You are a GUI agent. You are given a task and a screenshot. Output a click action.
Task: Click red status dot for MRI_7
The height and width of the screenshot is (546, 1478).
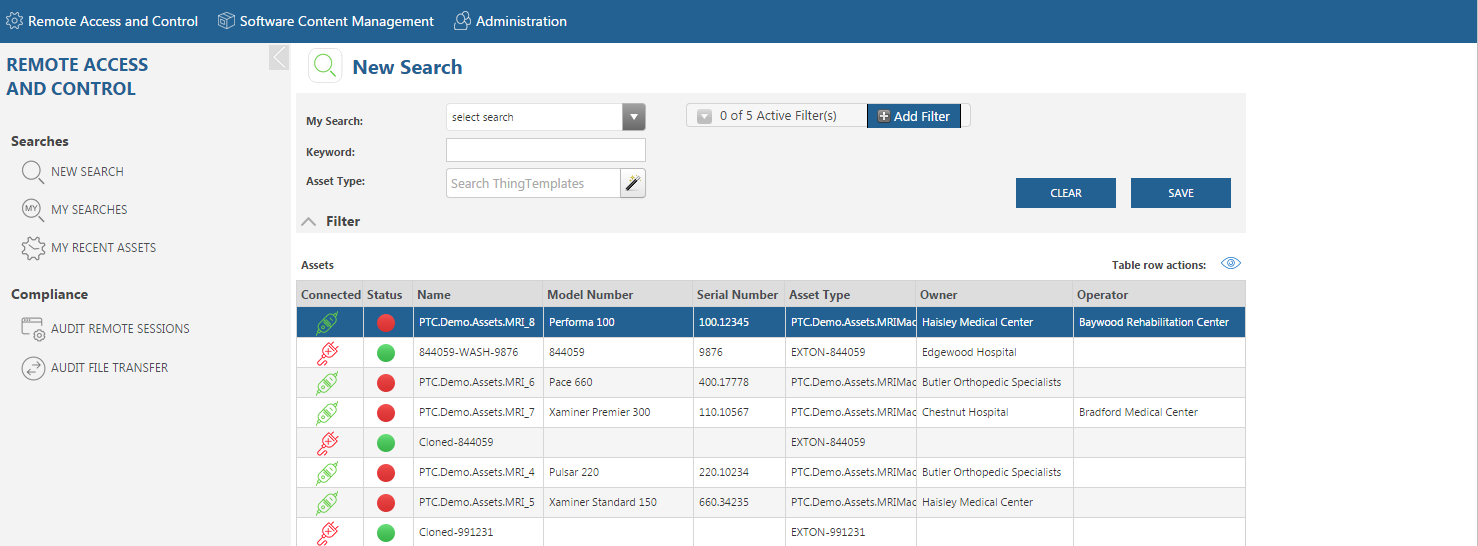click(x=386, y=413)
